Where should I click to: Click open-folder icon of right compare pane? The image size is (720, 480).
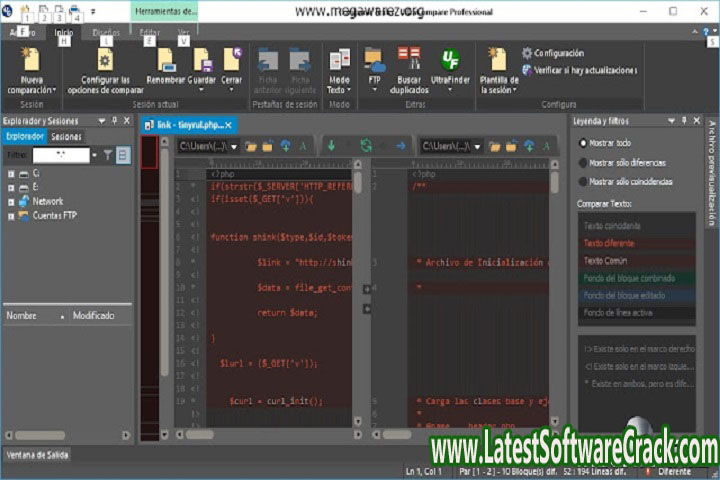tap(495, 147)
